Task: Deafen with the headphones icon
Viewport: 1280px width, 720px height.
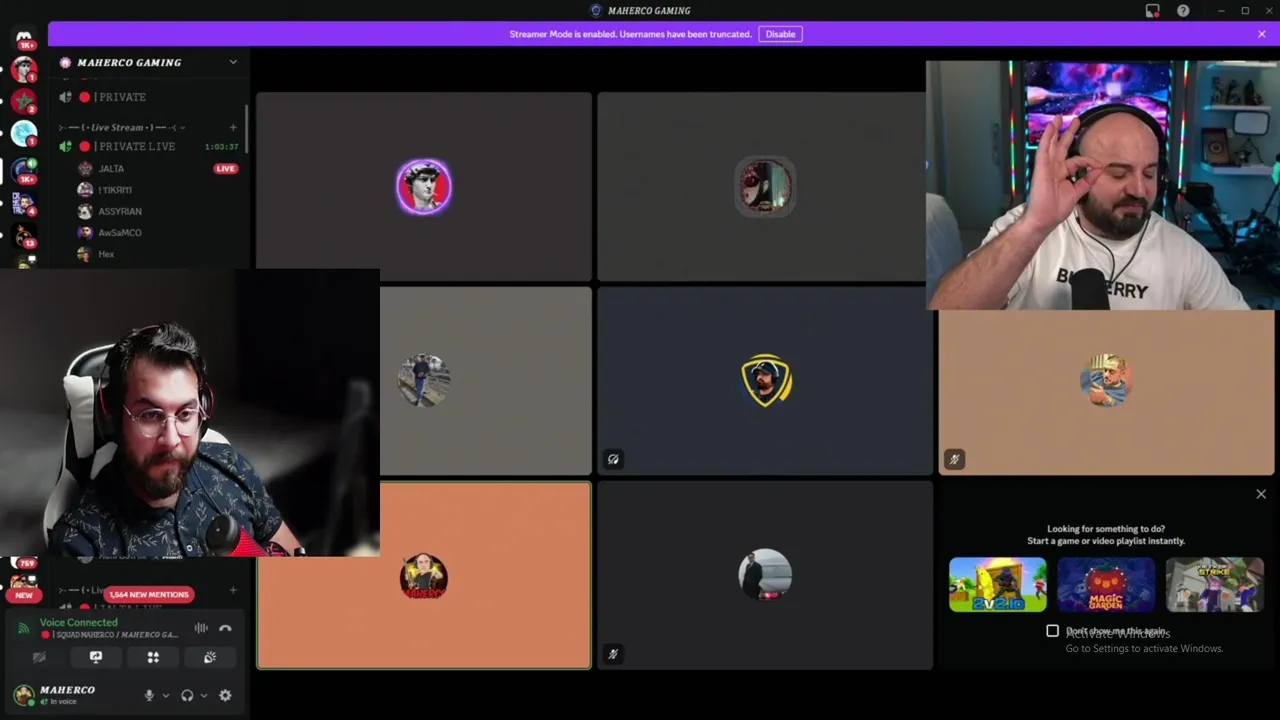Action: (x=187, y=695)
